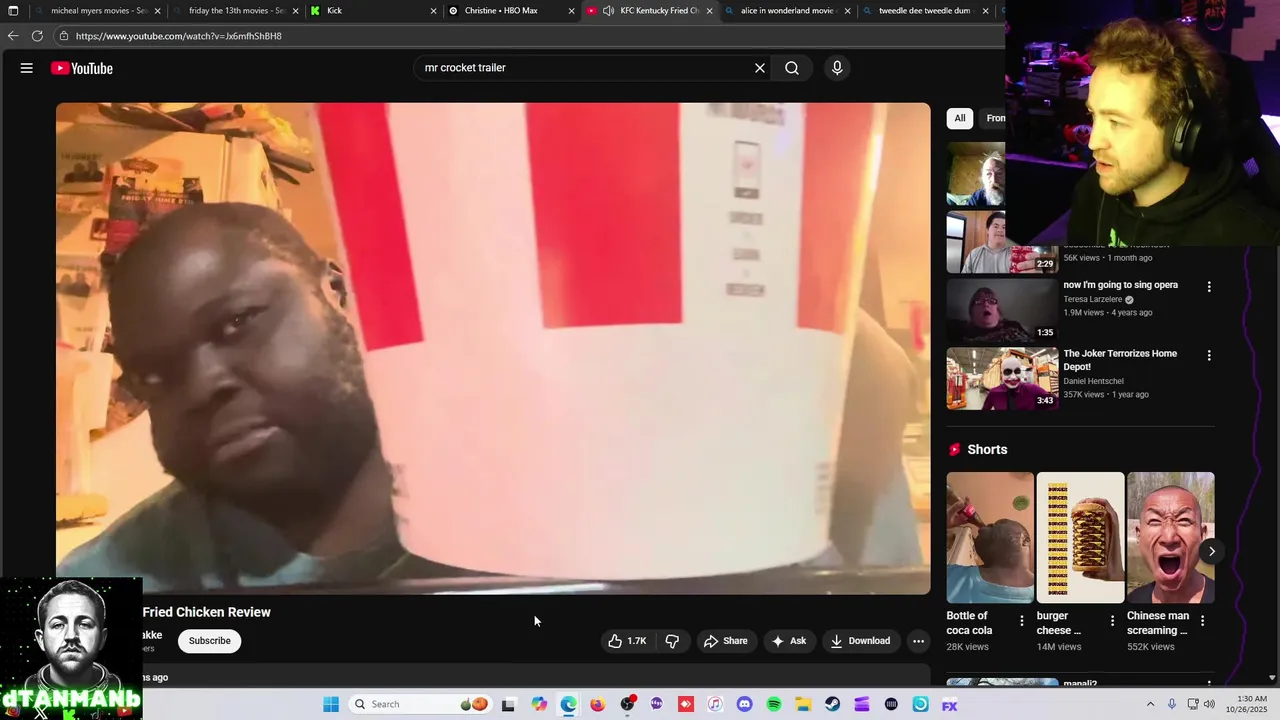1280x720 pixels.
Task: Click the search magnifier button
Action: coord(792,68)
